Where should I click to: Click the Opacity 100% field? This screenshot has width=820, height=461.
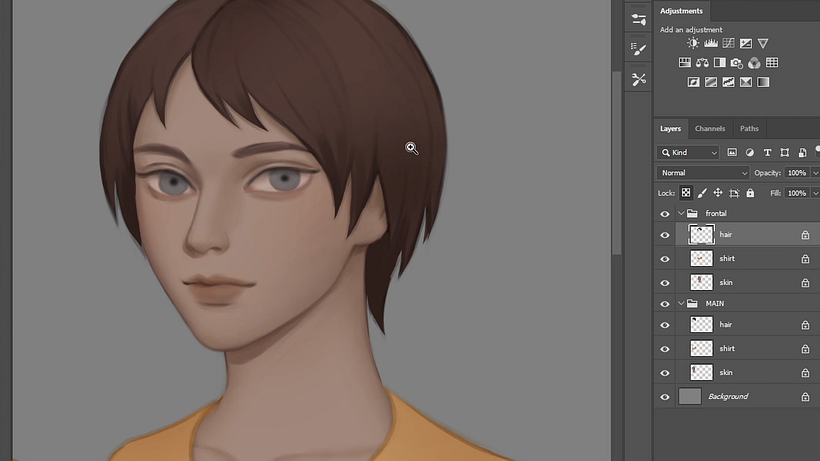(x=797, y=173)
